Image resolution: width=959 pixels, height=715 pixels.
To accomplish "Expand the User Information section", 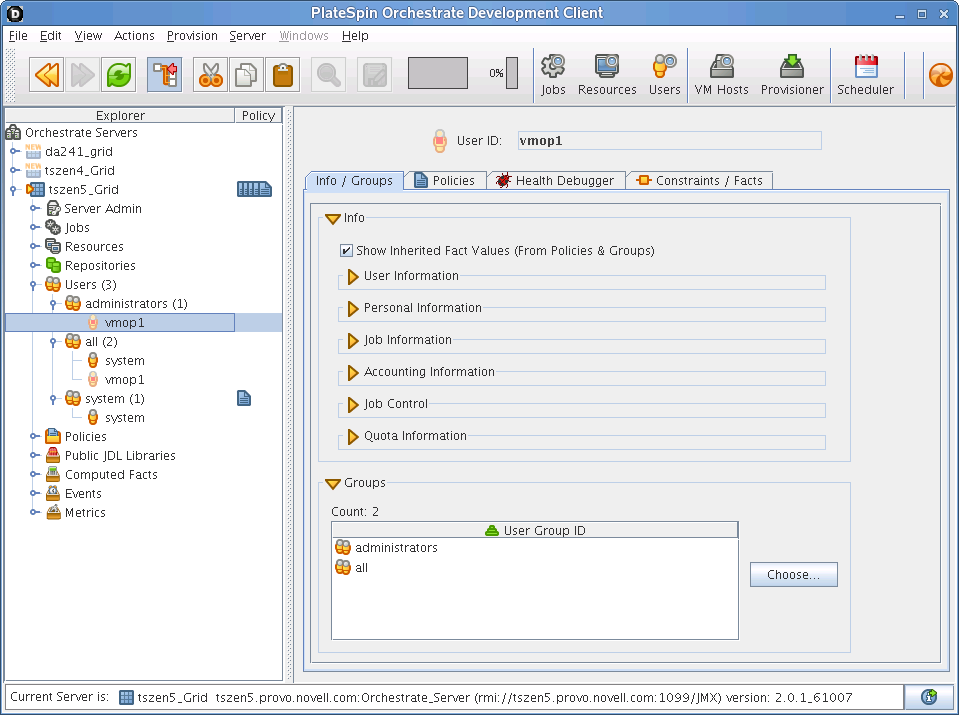I will coord(352,276).
